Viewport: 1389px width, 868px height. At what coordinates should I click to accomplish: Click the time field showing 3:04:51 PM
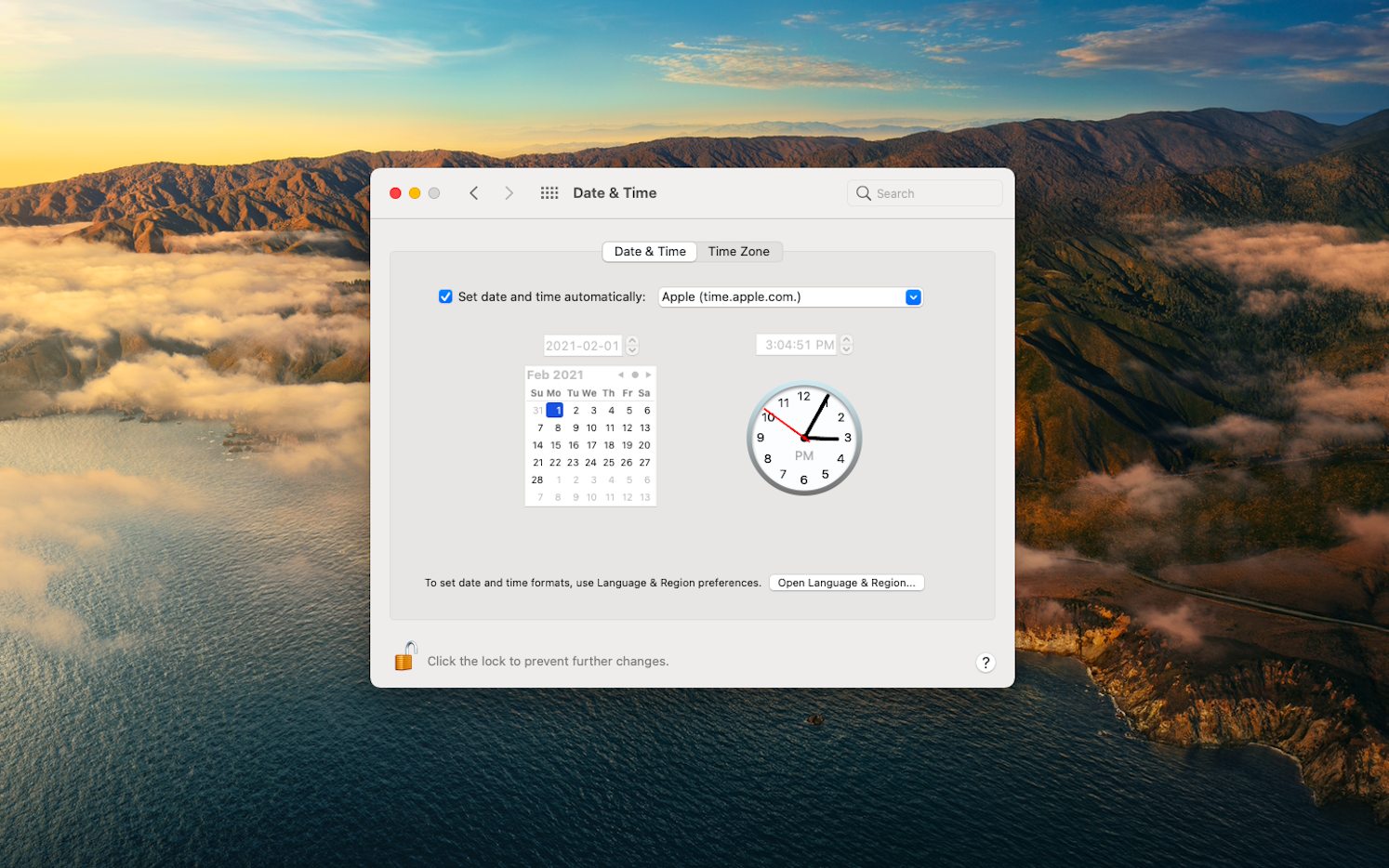(x=796, y=344)
